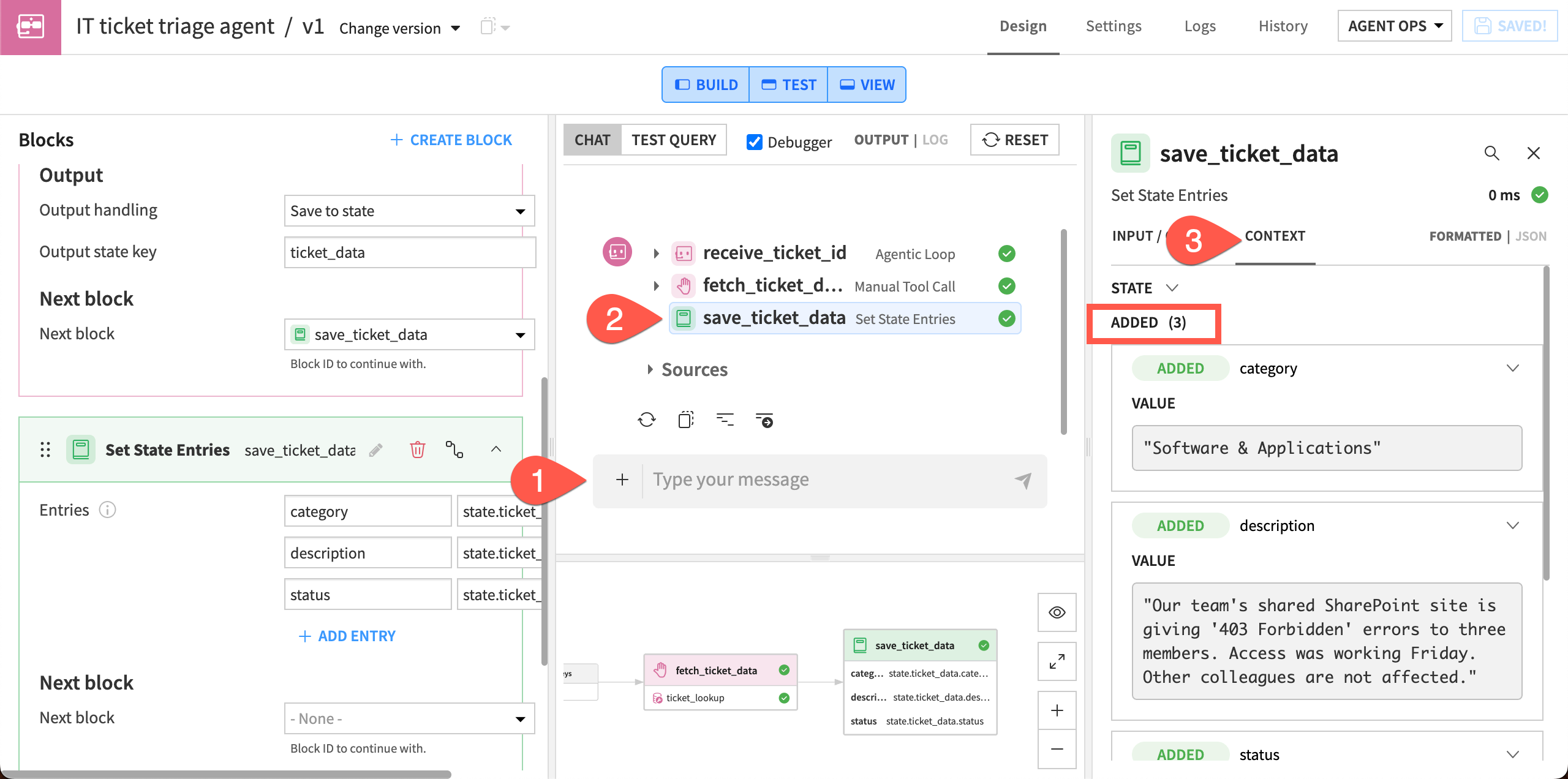The image size is (1568, 779).
Task: Switch to the CHAT tab
Action: [592, 140]
